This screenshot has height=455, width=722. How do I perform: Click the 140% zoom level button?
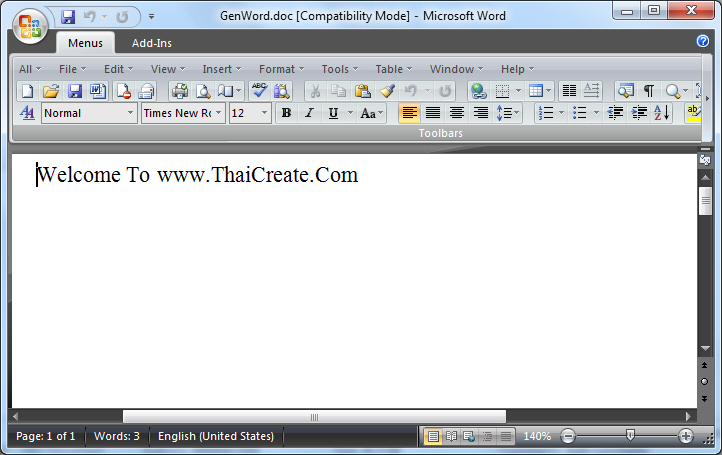537,436
